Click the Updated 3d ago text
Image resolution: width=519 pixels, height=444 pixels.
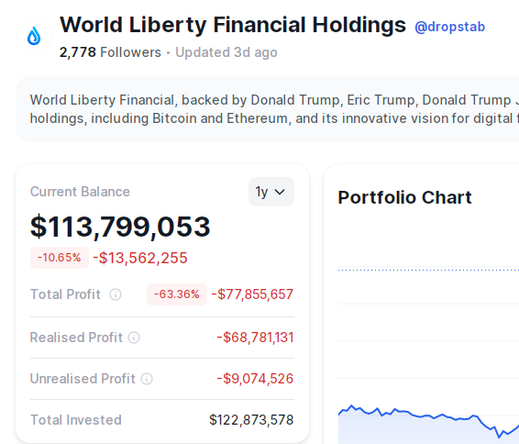pos(226,52)
